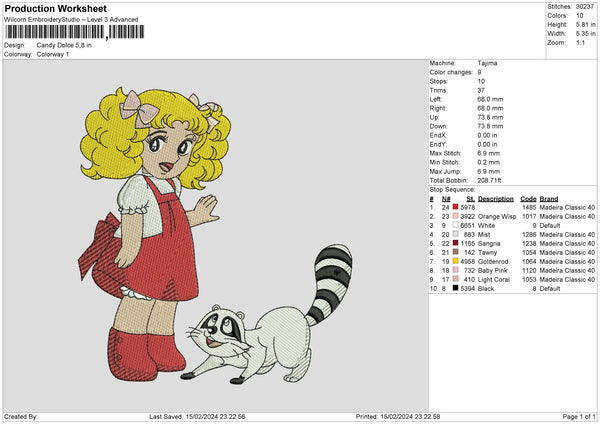Select total bobbin value '208.71ft'
Viewport: 600px width, 424px height.
(x=489, y=180)
